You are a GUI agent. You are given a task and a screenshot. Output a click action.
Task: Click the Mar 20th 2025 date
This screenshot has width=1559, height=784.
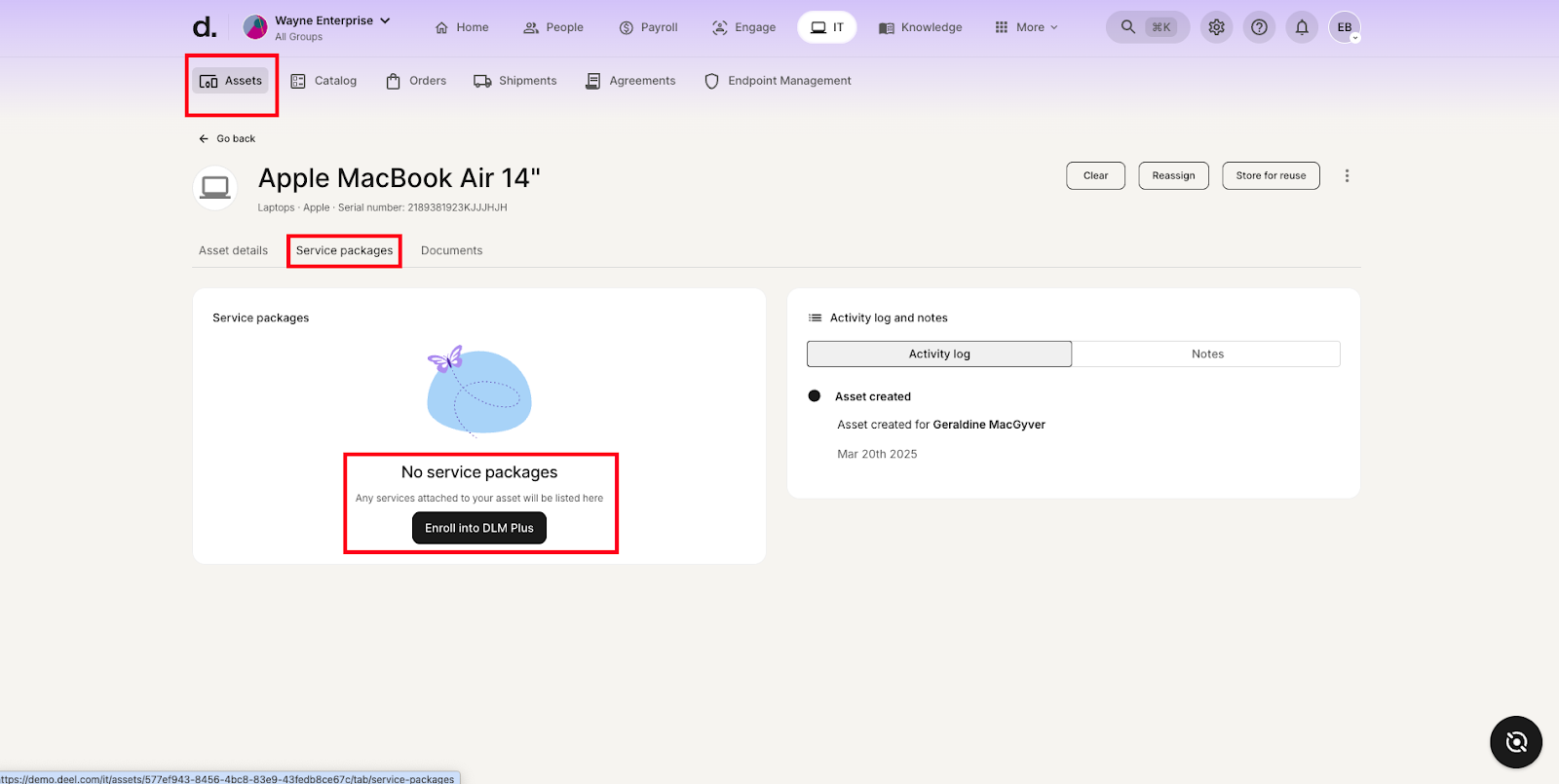point(877,454)
